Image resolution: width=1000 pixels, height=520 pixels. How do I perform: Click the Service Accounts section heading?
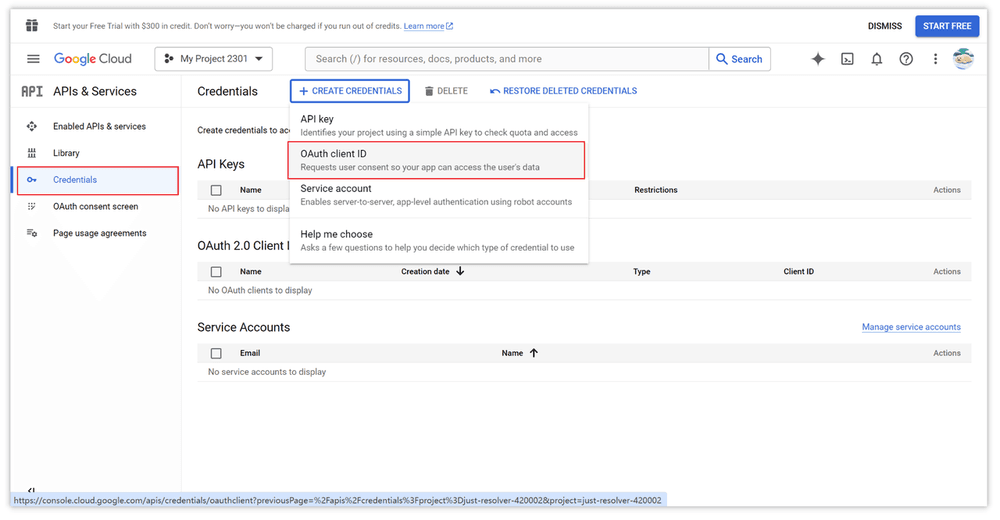point(244,327)
